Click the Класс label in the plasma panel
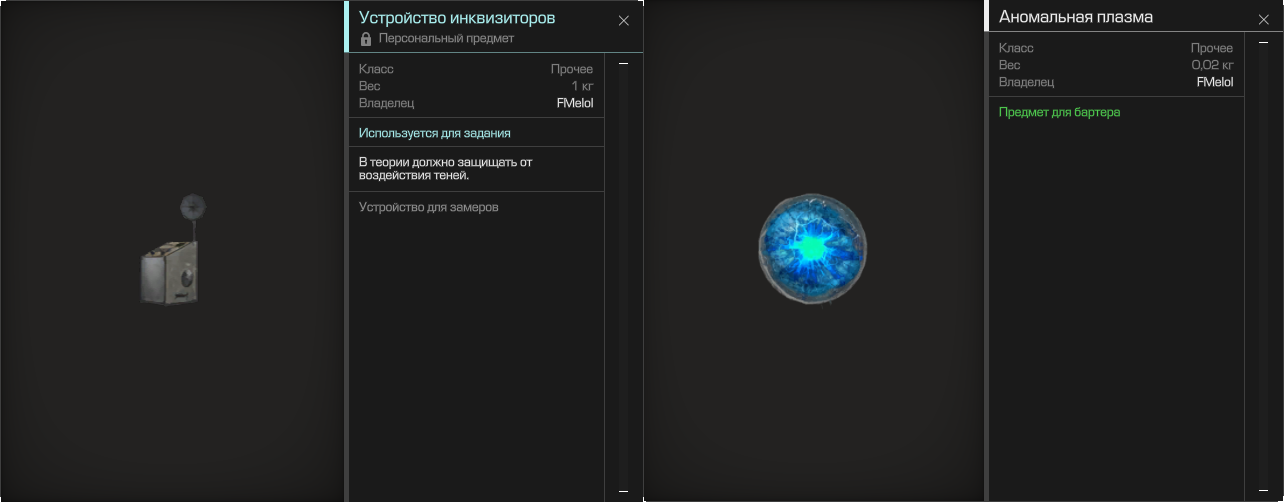The width and height of the screenshot is (1284, 502). (1016, 48)
